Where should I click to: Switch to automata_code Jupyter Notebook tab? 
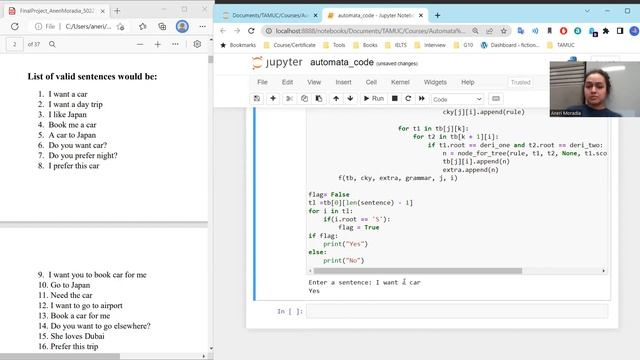point(376,15)
